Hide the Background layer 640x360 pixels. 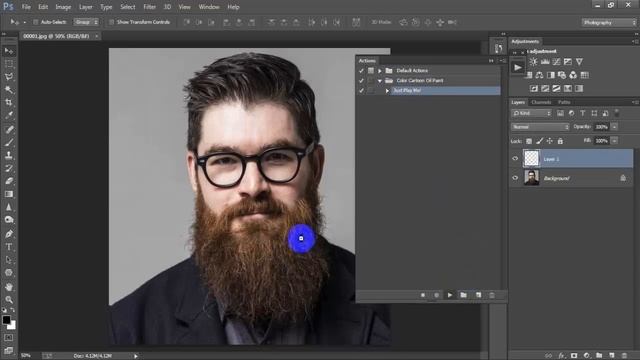click(515, 178)
